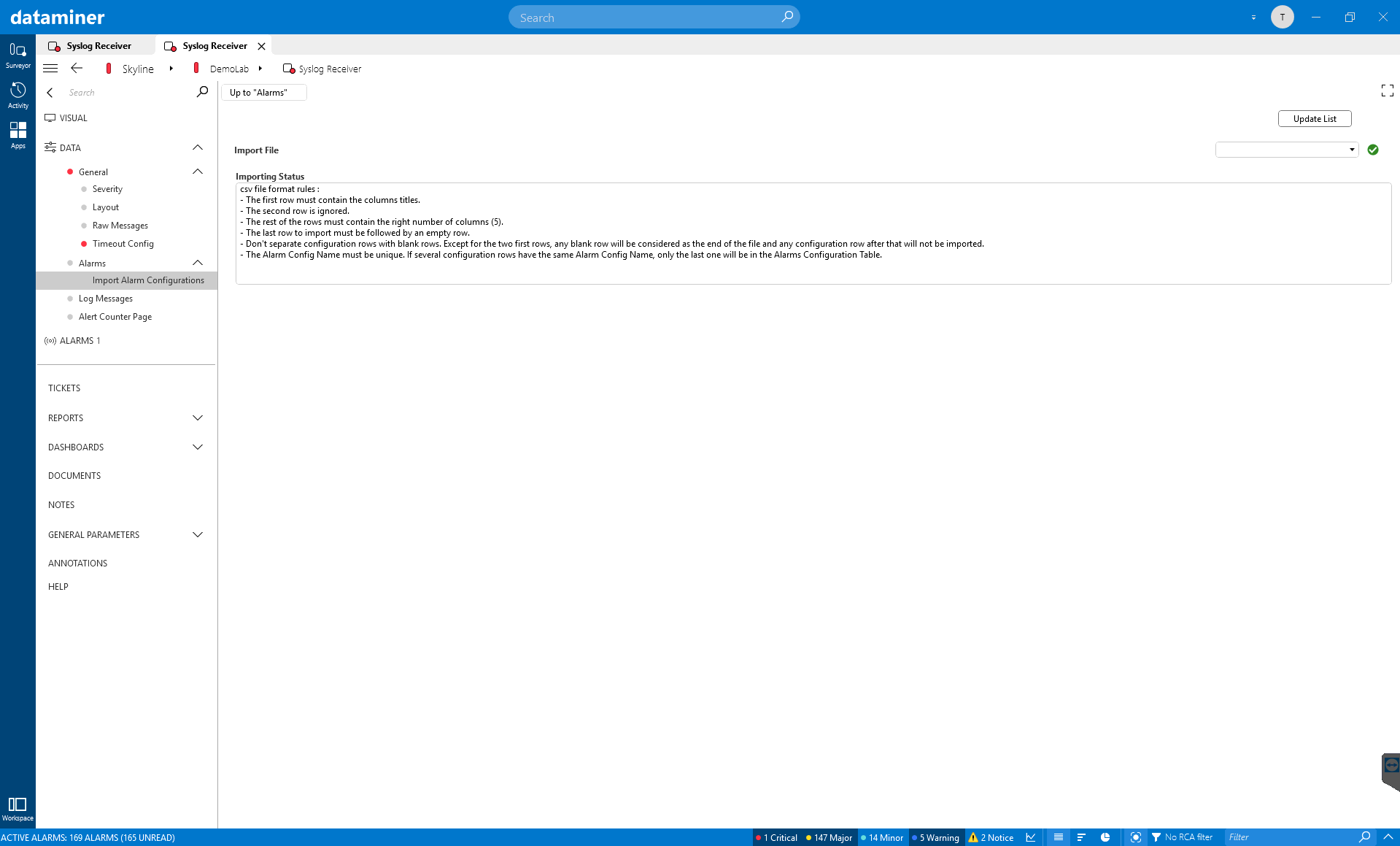Open the TICKETS section
This screenshot has width=1400, height=846.
(x=64, y=388)
